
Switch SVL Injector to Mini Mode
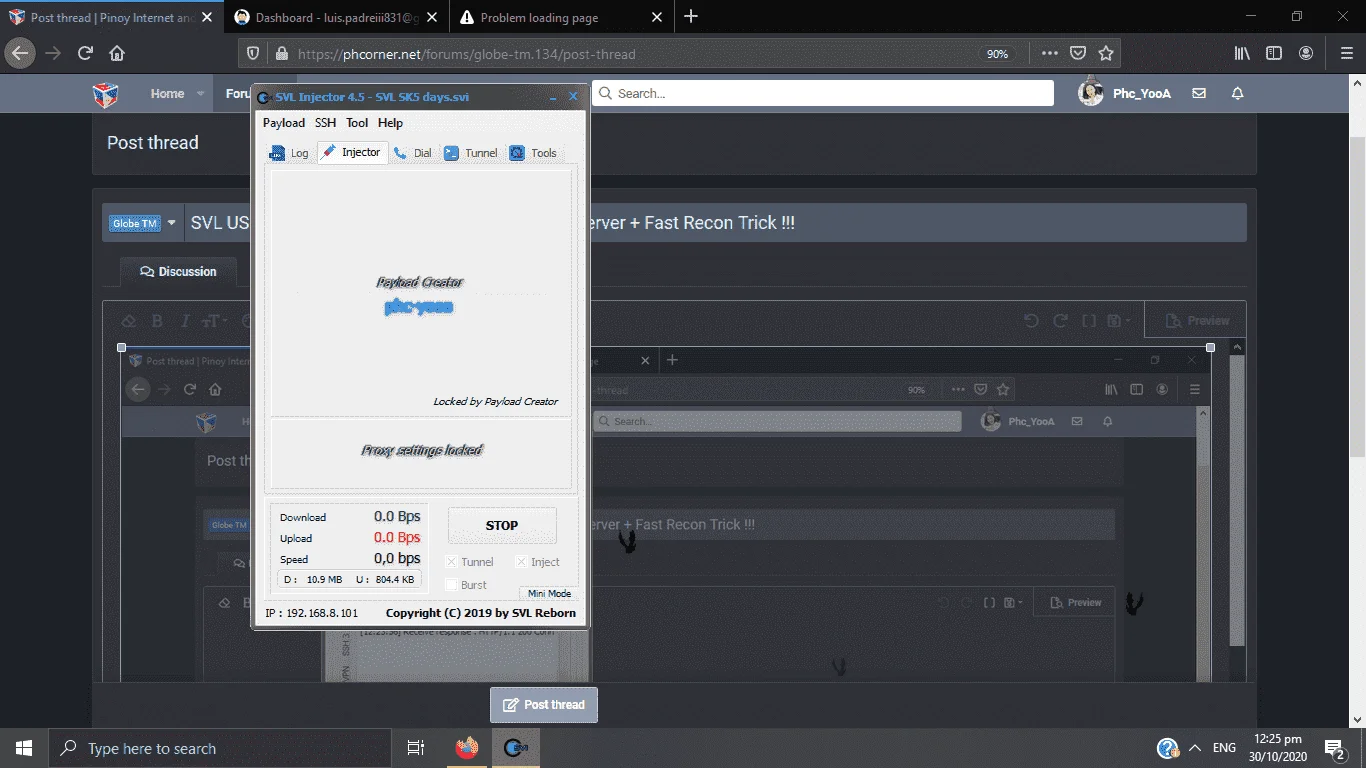(x=549, y=593)
